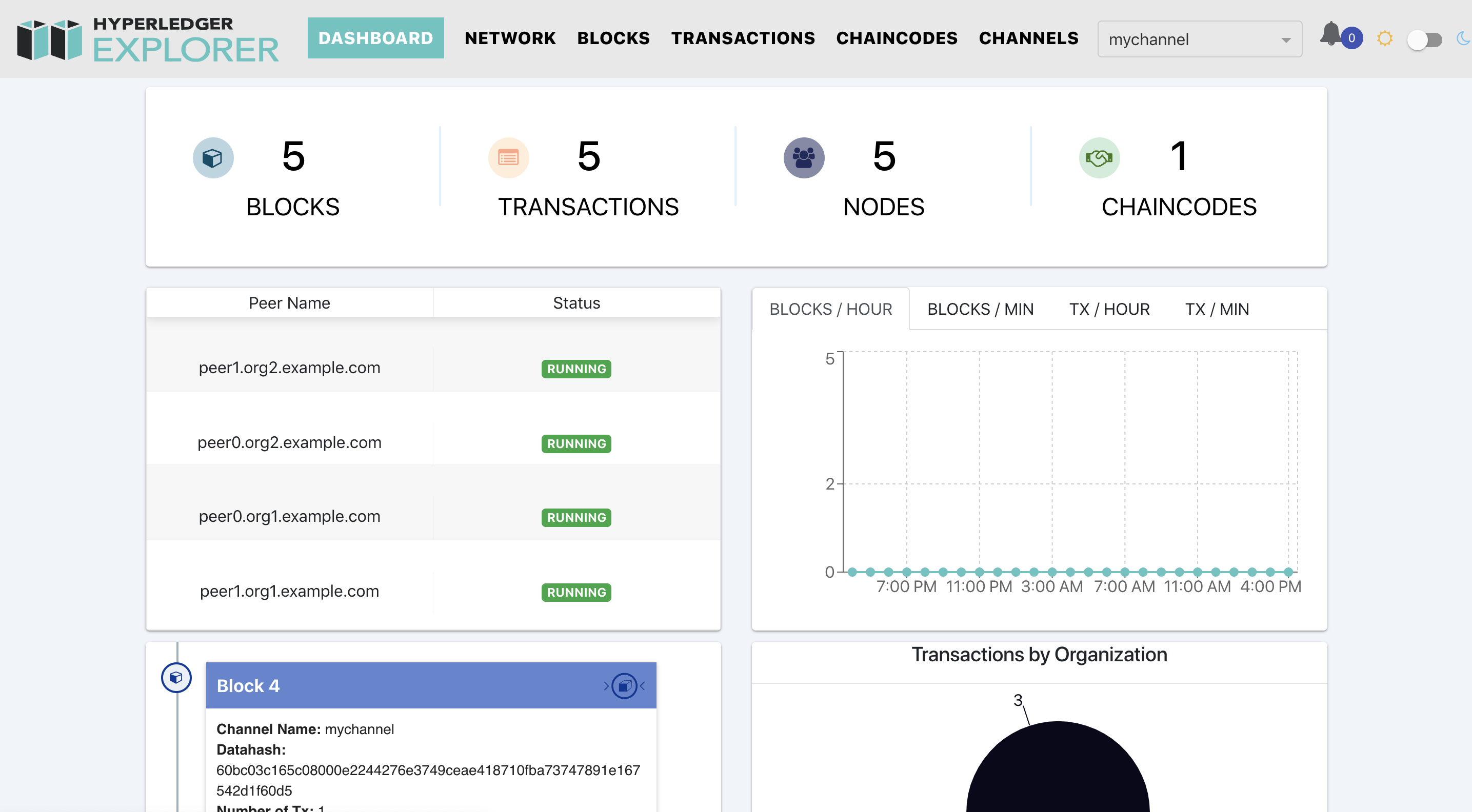Click RUNNING badge for peer1.org2
This screenshot has width=1472, height=812.
pyautogui.click(x=576, y=369)
